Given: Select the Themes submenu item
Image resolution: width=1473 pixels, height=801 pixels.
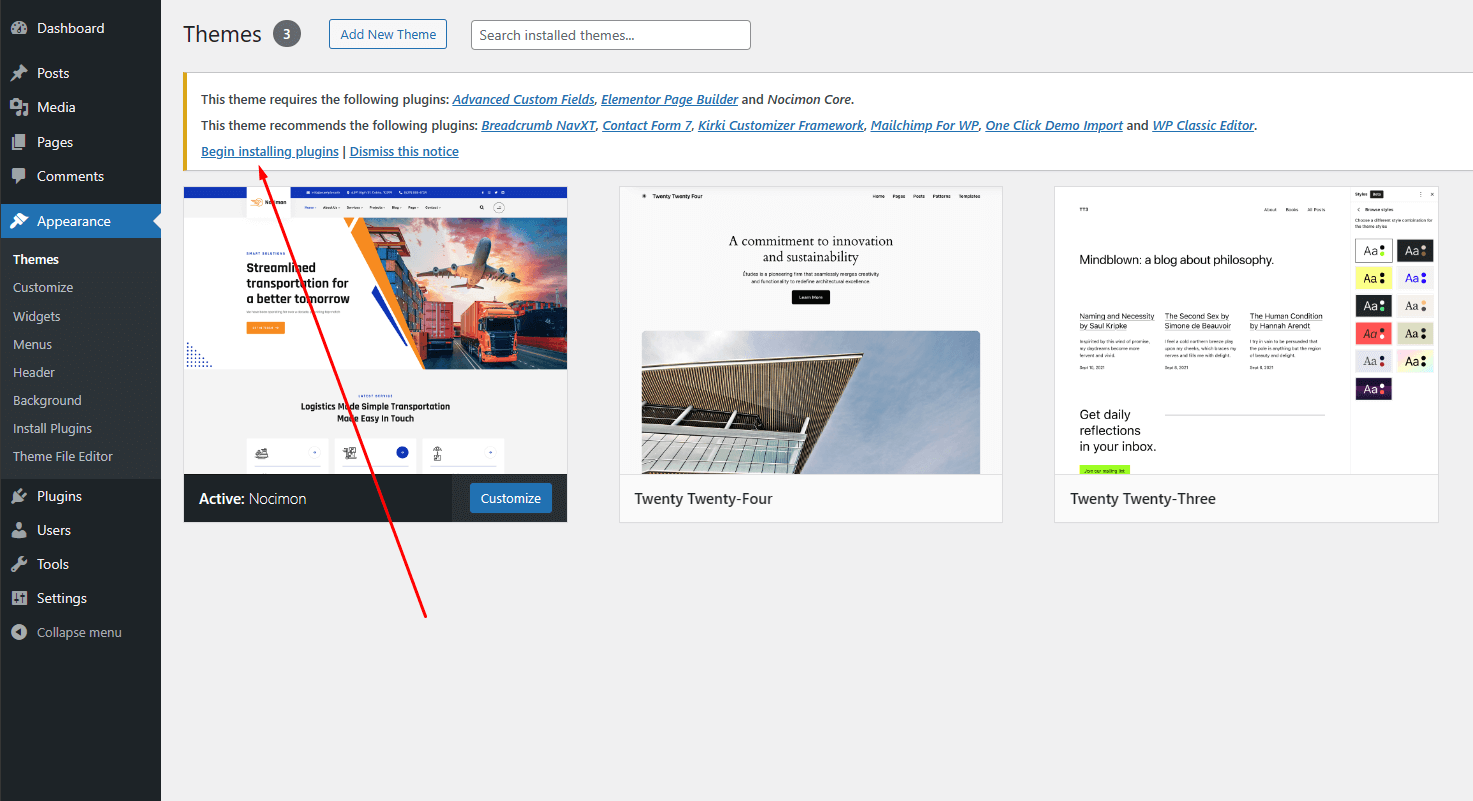Looking at the screenshot, I should (36, 259).
